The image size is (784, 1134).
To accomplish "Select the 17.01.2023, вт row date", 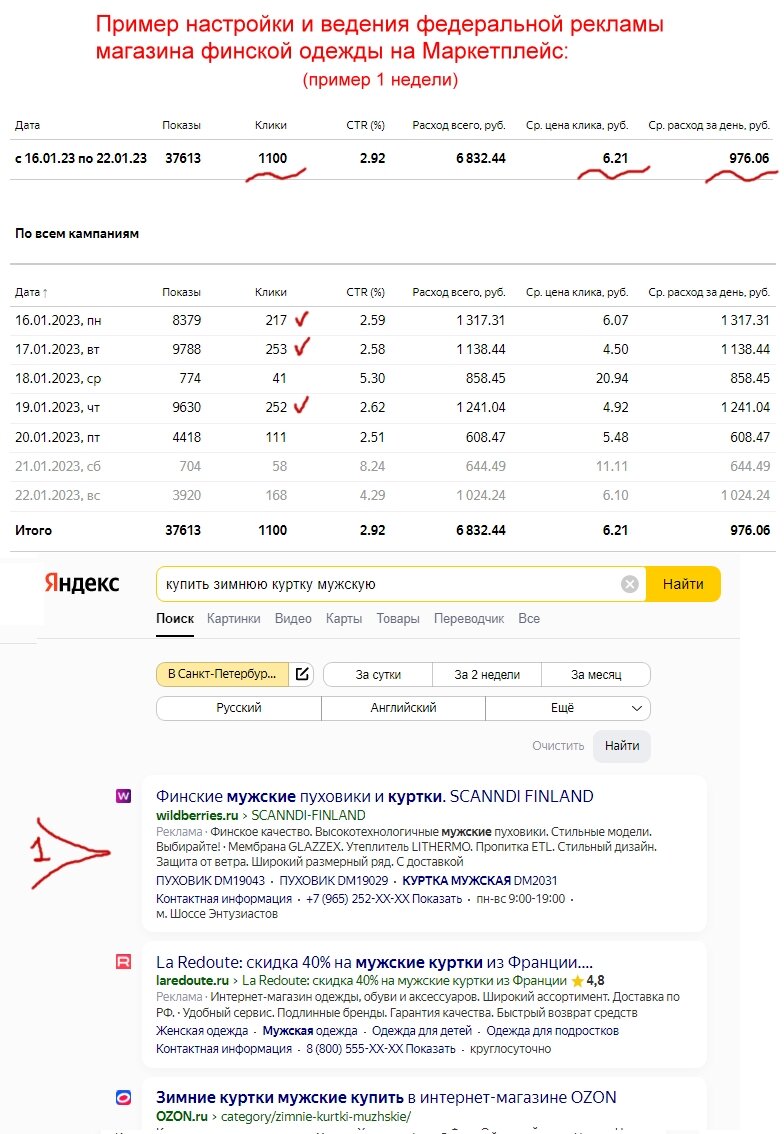I will pos(58,349).
